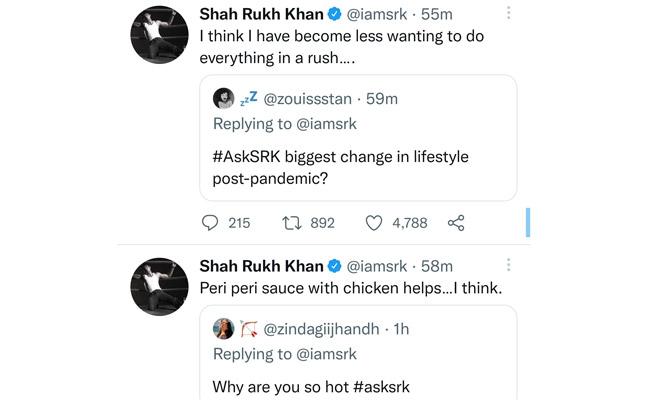
Task: Open Shah Rukh Khan avatar on first tweet
Action: pos(159,35)
